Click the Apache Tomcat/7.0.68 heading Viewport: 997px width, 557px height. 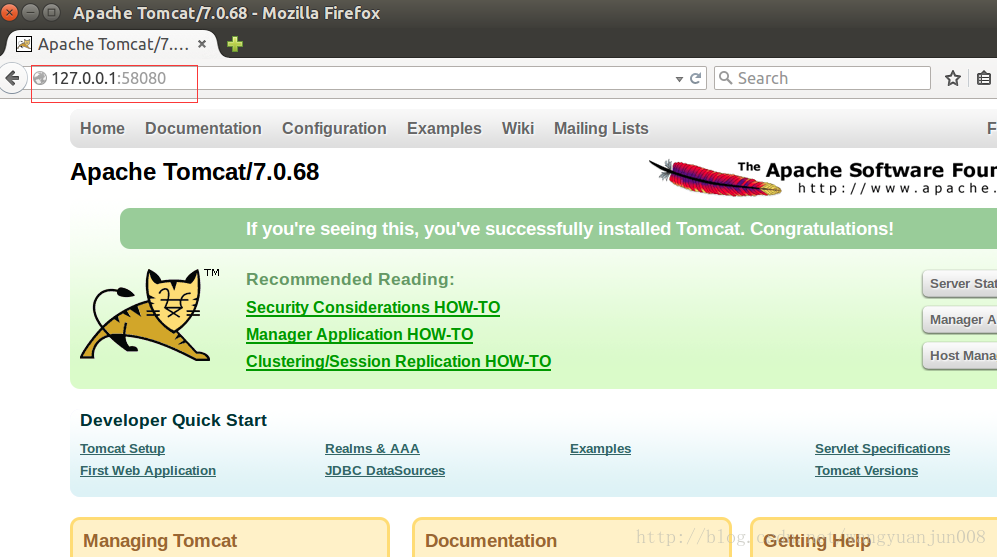[195, 172]
